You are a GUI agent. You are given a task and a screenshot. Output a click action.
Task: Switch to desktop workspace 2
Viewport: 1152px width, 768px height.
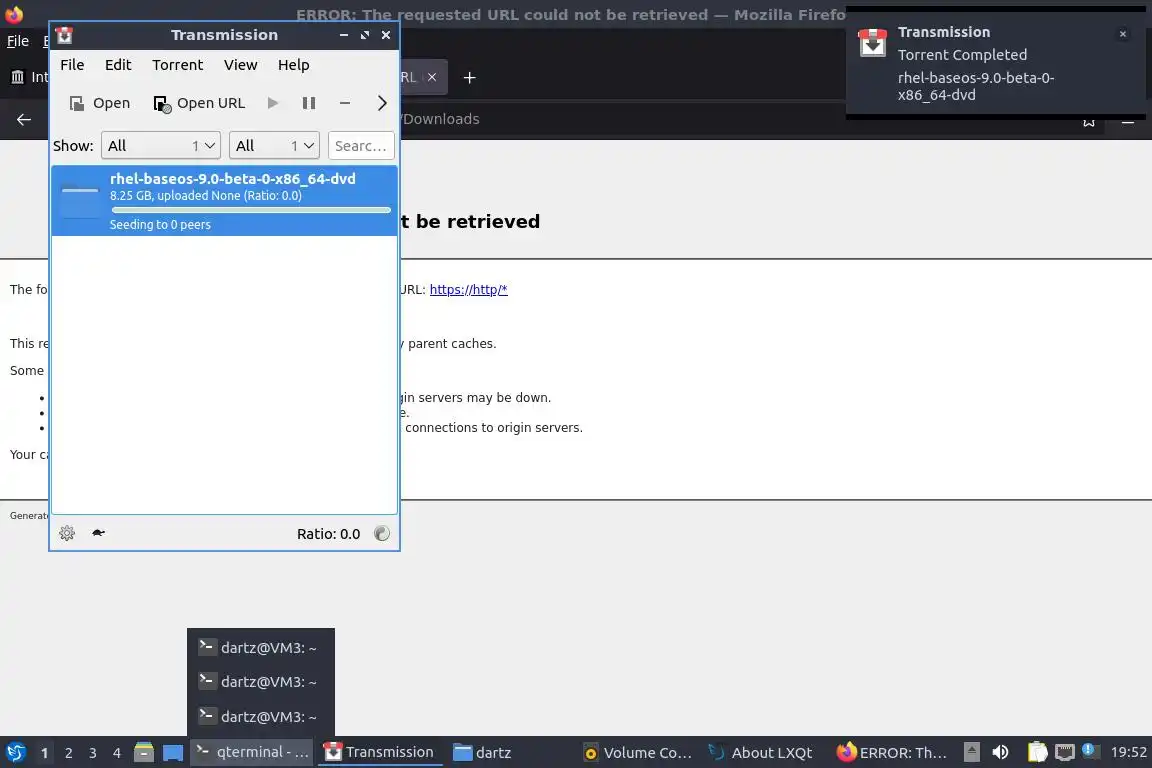pos(68,753)
